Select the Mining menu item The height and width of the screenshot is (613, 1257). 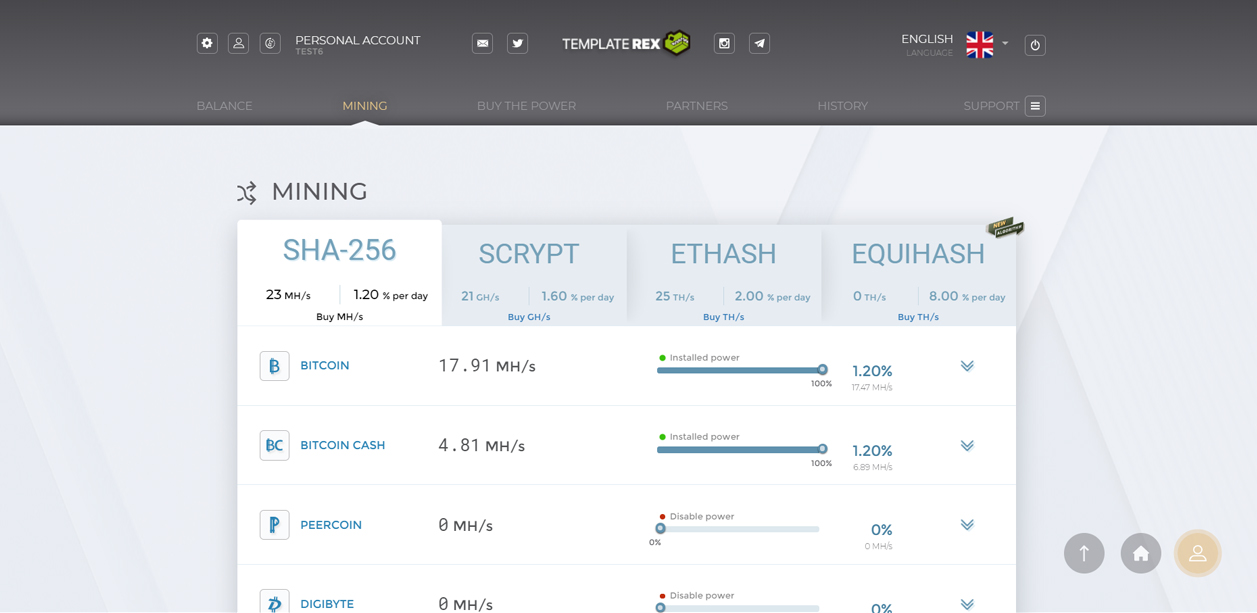[365, 106]
